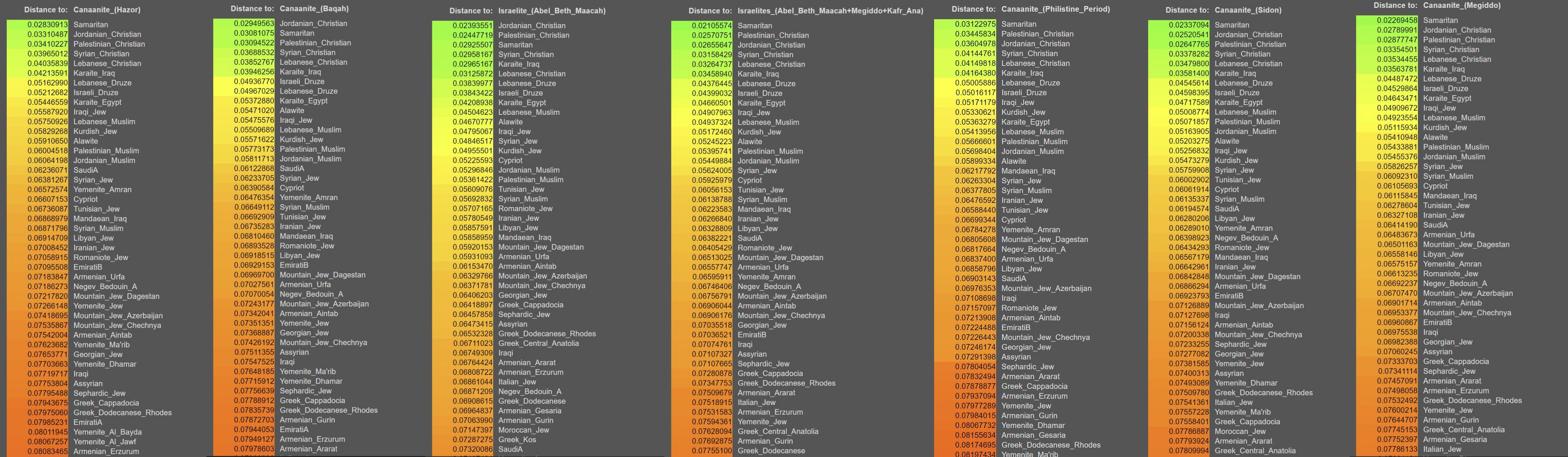The width and height of the screenshot is (1568, 457).
Task: Select the green value cell 0.02105574
Action: pyautogui.click(x=711, y=26)
